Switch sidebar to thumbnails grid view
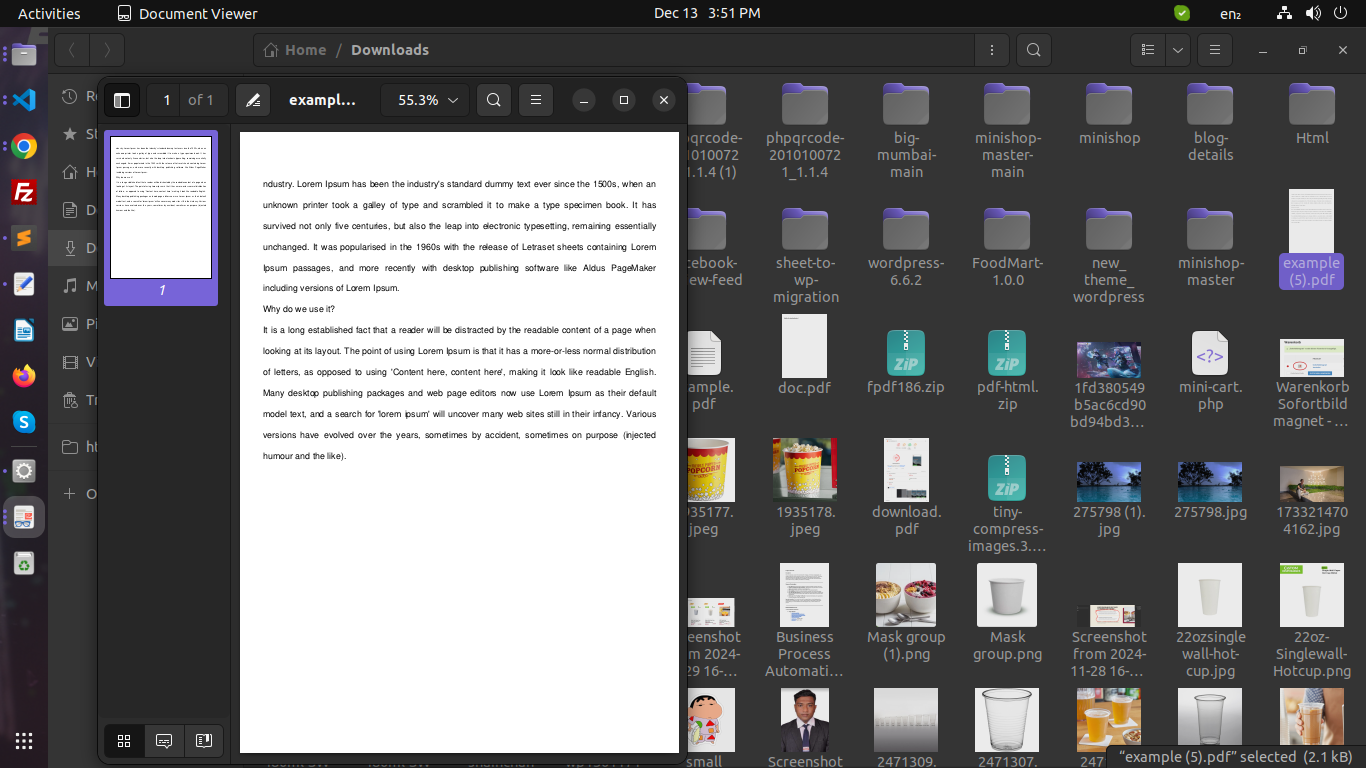This screenshot has height=768, width=1366. click(x=124, y=741)
